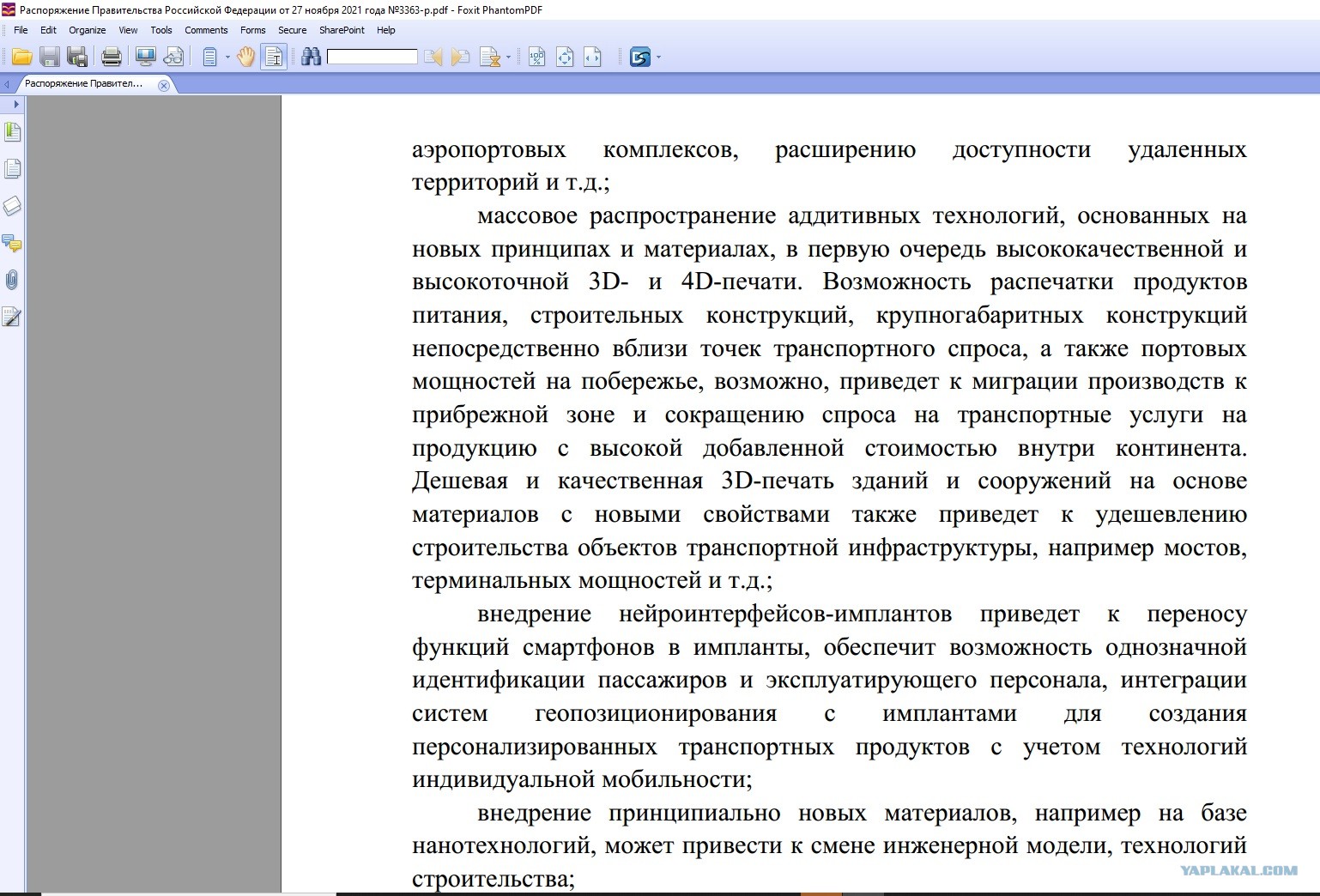Click the word 'Дешевая' in the document
The width and height of the screenshot is (1320, 896).
point(460,481)
